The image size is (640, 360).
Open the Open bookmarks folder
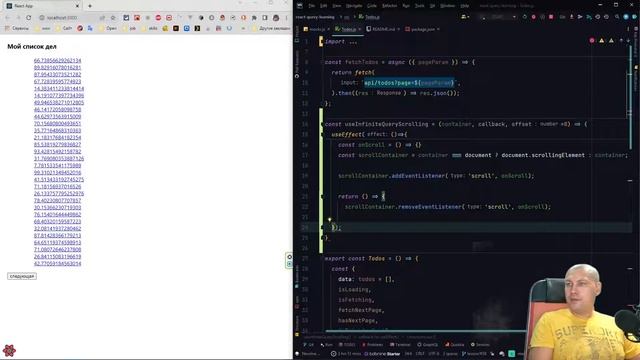click(x=108, y=28)
